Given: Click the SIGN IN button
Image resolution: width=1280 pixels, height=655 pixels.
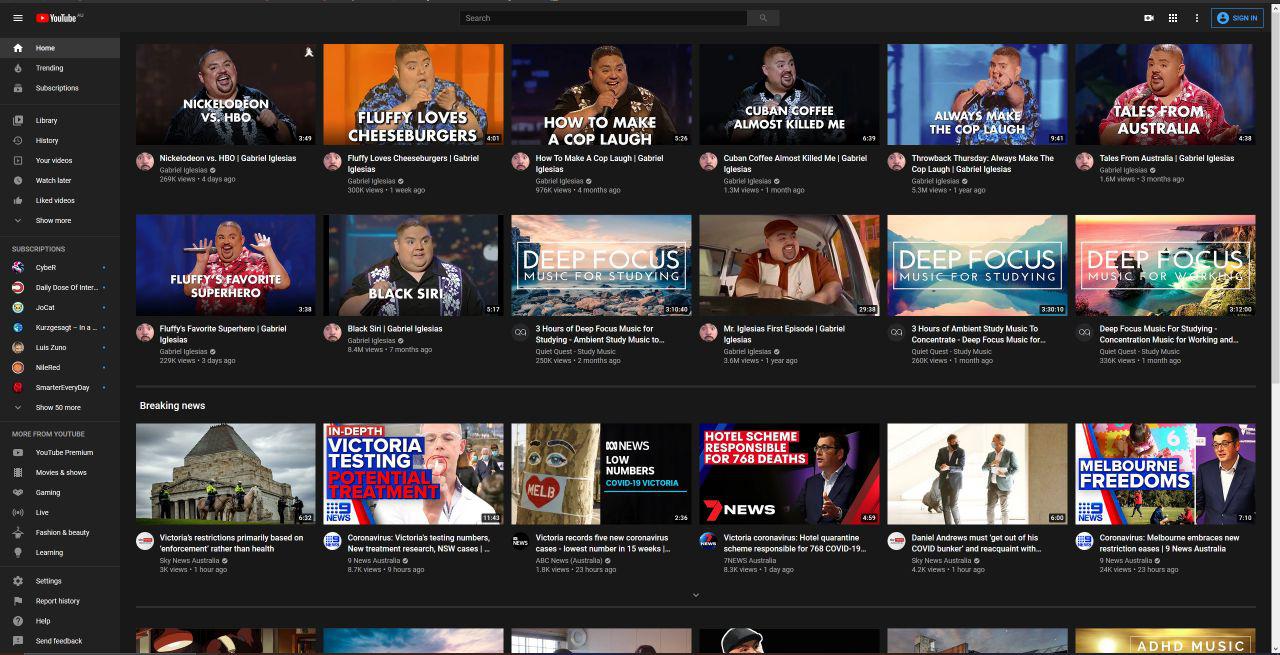Looking at the screenshot, I should click(1236, 18).
